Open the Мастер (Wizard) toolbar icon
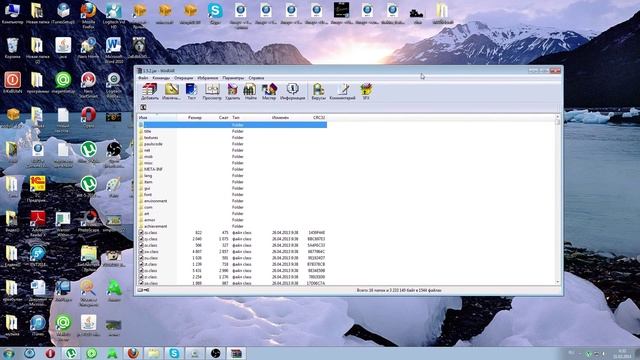The height and width of the screenshot is (360, 640). [269, 91]
